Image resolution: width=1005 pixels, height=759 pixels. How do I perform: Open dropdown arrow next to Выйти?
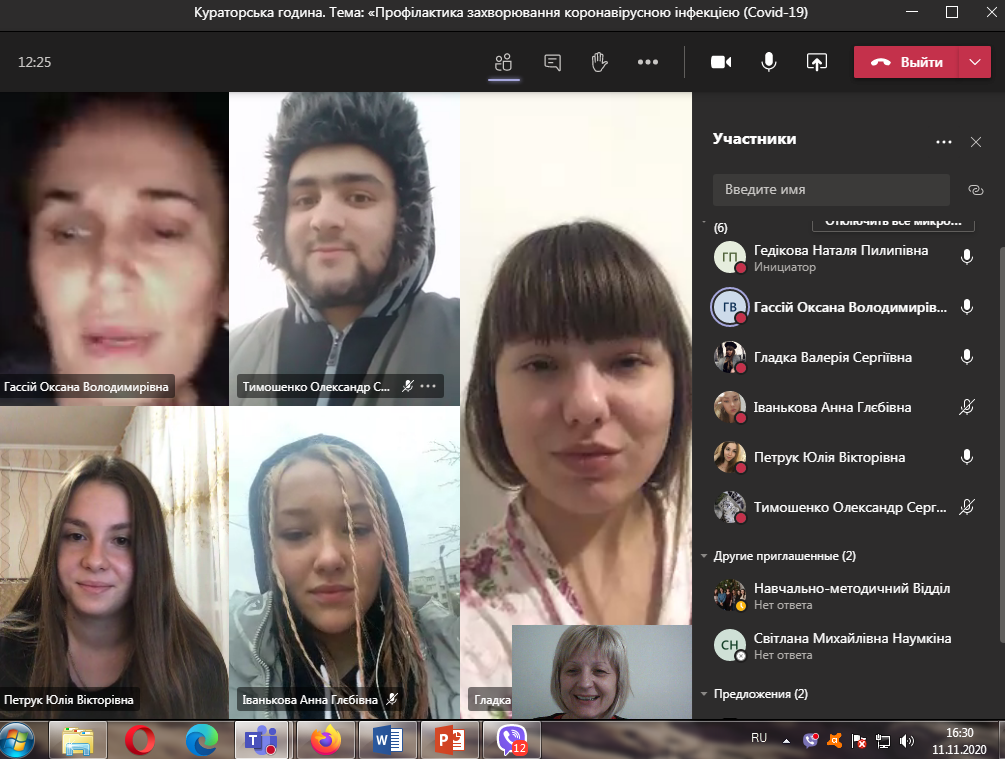pyautogui.click(x=975, y=62)
